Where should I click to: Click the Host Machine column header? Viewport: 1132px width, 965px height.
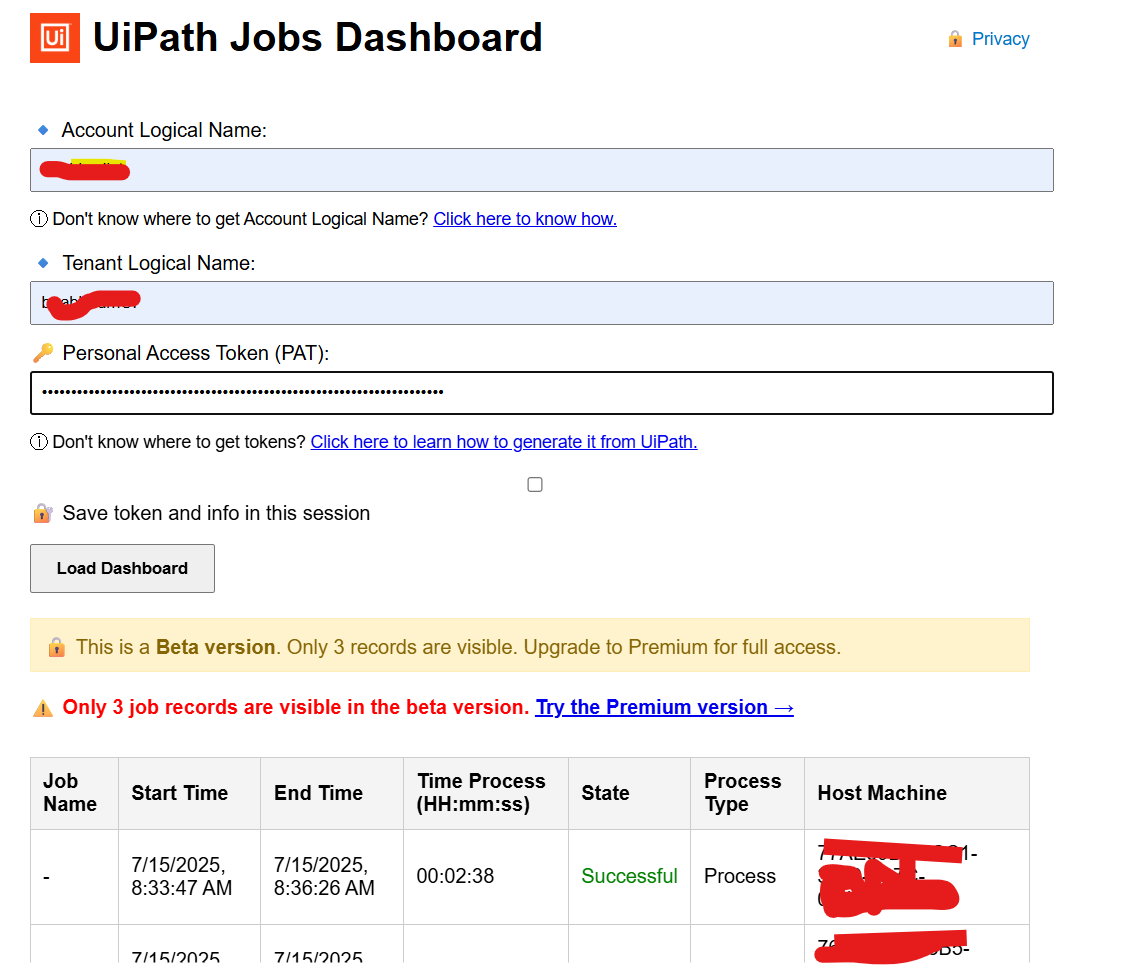[x=917, y=793]
